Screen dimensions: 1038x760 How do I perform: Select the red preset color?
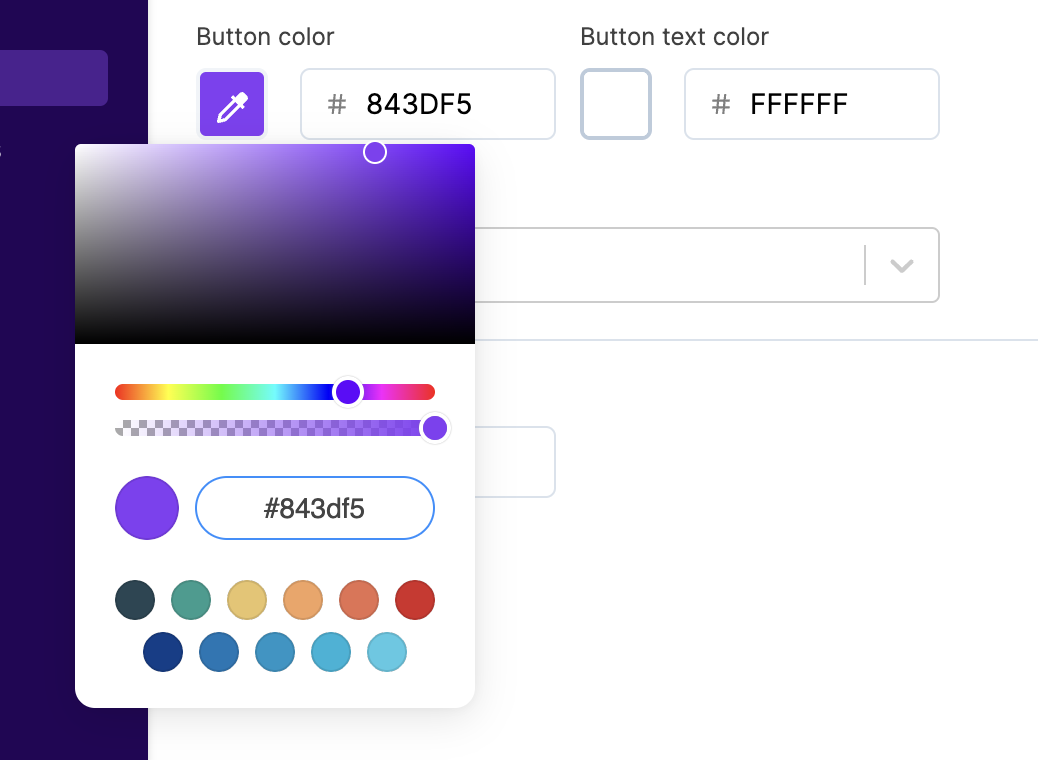(x=415, y=600)
